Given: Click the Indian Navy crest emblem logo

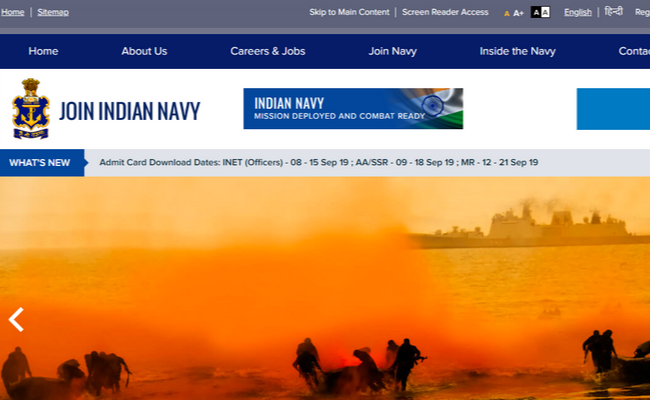Looking at the screenshot, I should (30, 109).
